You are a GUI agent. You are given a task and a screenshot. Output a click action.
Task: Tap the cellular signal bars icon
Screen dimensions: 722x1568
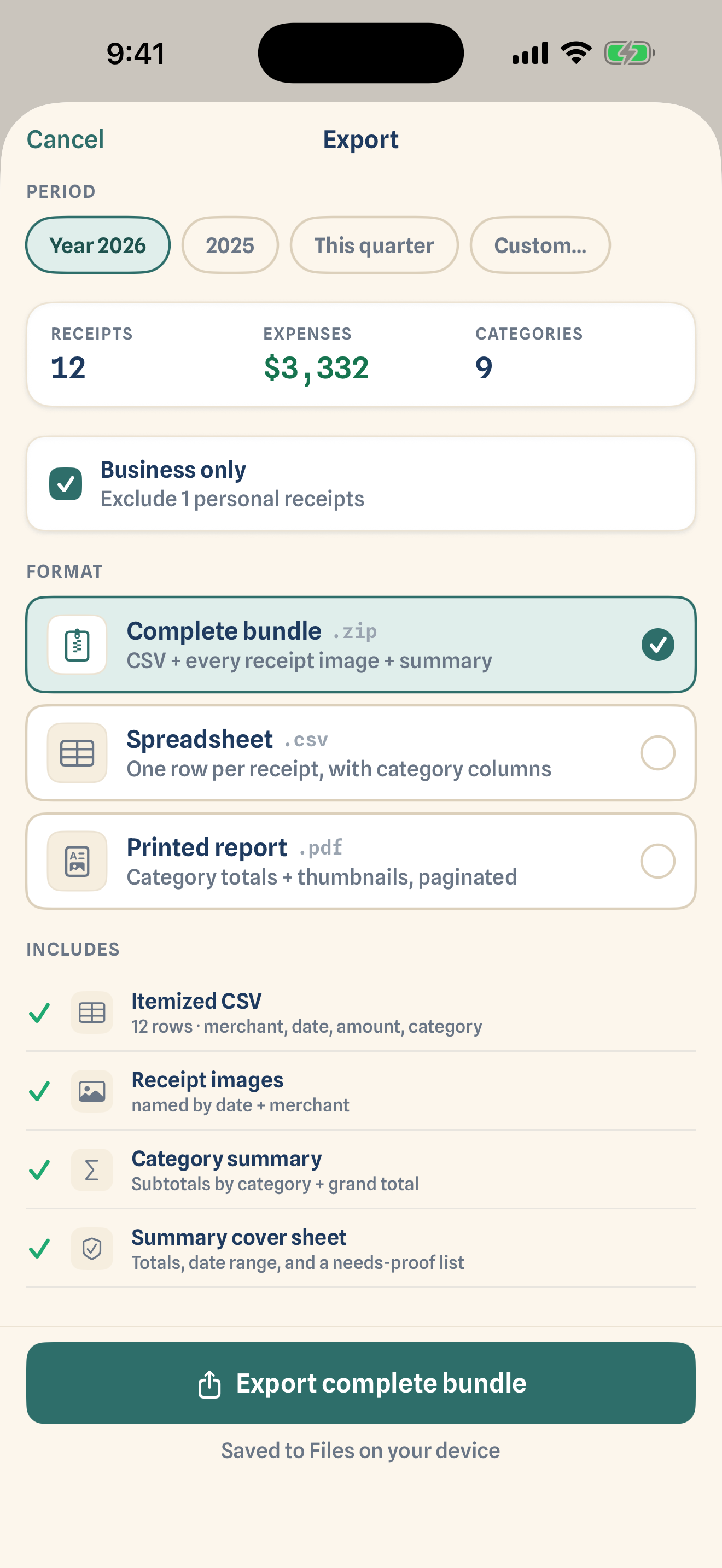coord(530,53)
